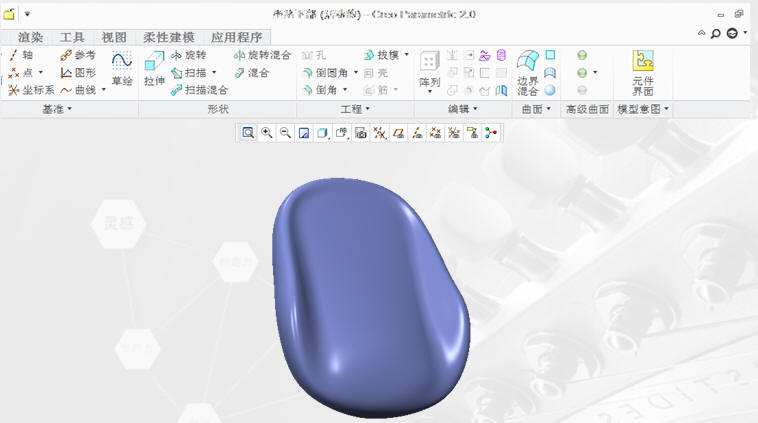This screenshot has width=758, height=423.
Task: Expand the 编辑 group dropdown
Action: tap(463, 109)
